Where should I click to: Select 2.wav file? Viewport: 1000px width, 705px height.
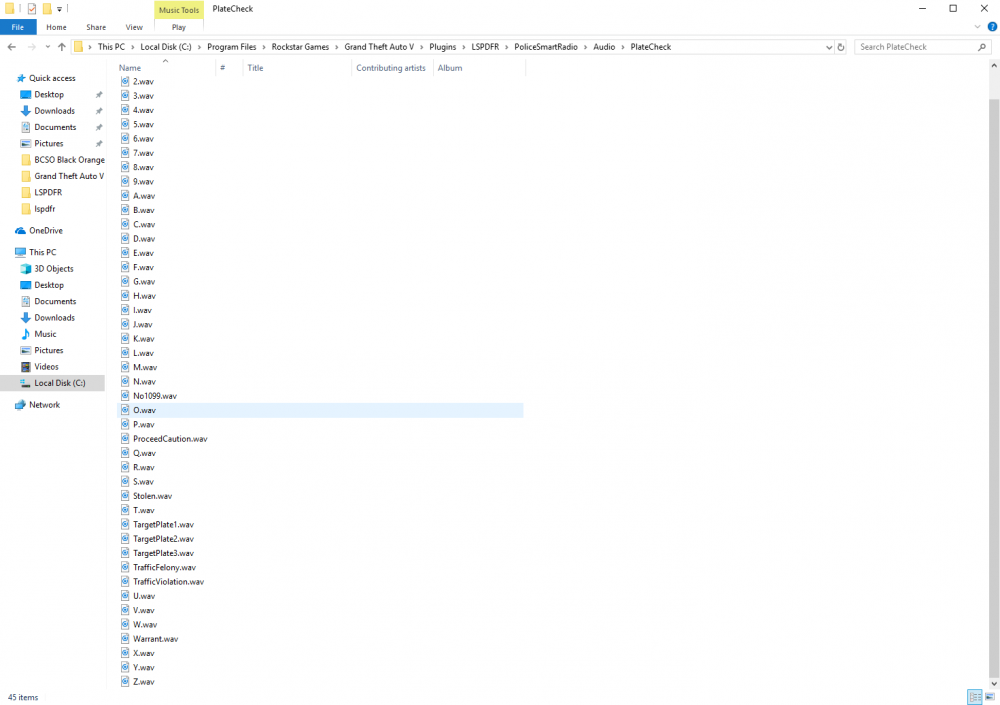click(143, 82)
